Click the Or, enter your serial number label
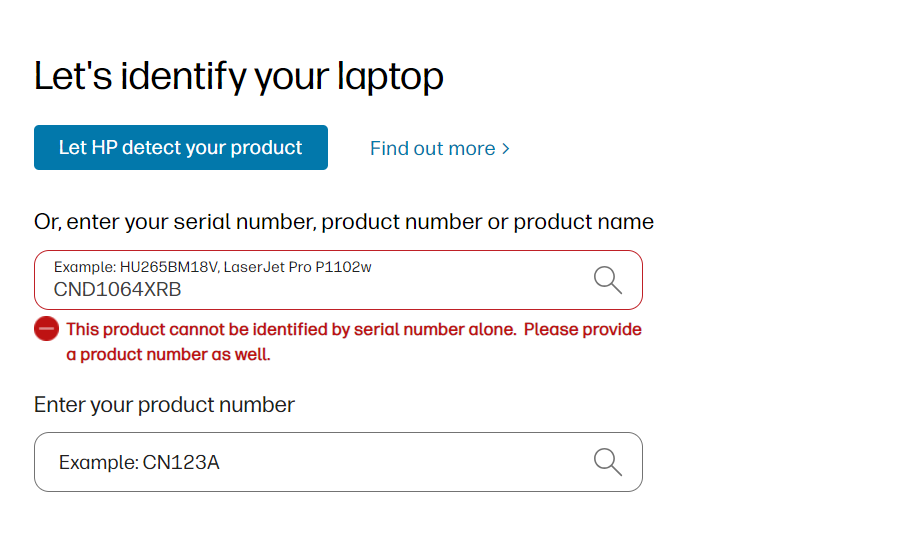The height and width of the screenshot is (541, 904). (x=343, y=222)
